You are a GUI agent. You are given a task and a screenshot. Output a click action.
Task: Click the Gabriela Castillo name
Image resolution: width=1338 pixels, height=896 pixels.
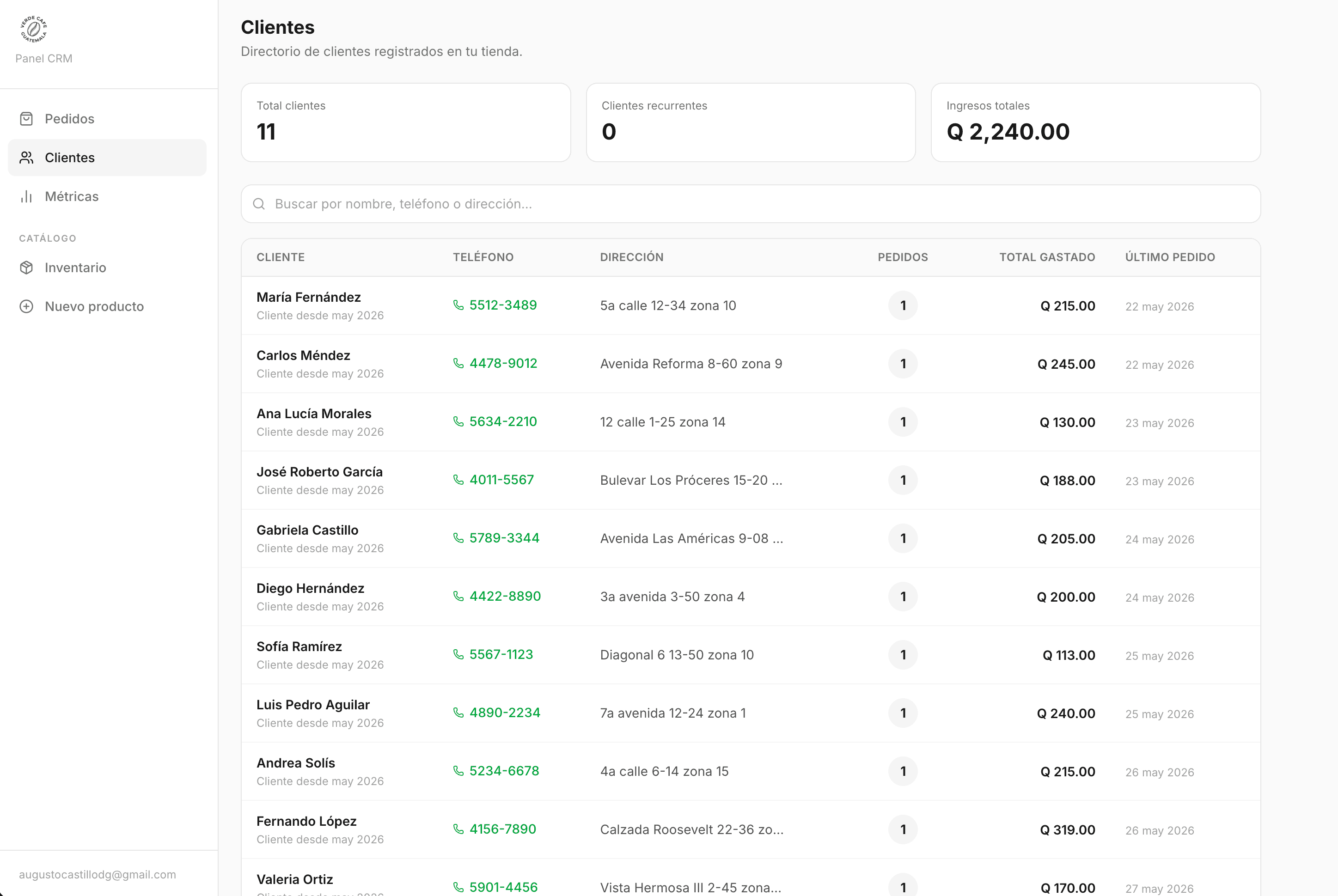click(307, 530)
